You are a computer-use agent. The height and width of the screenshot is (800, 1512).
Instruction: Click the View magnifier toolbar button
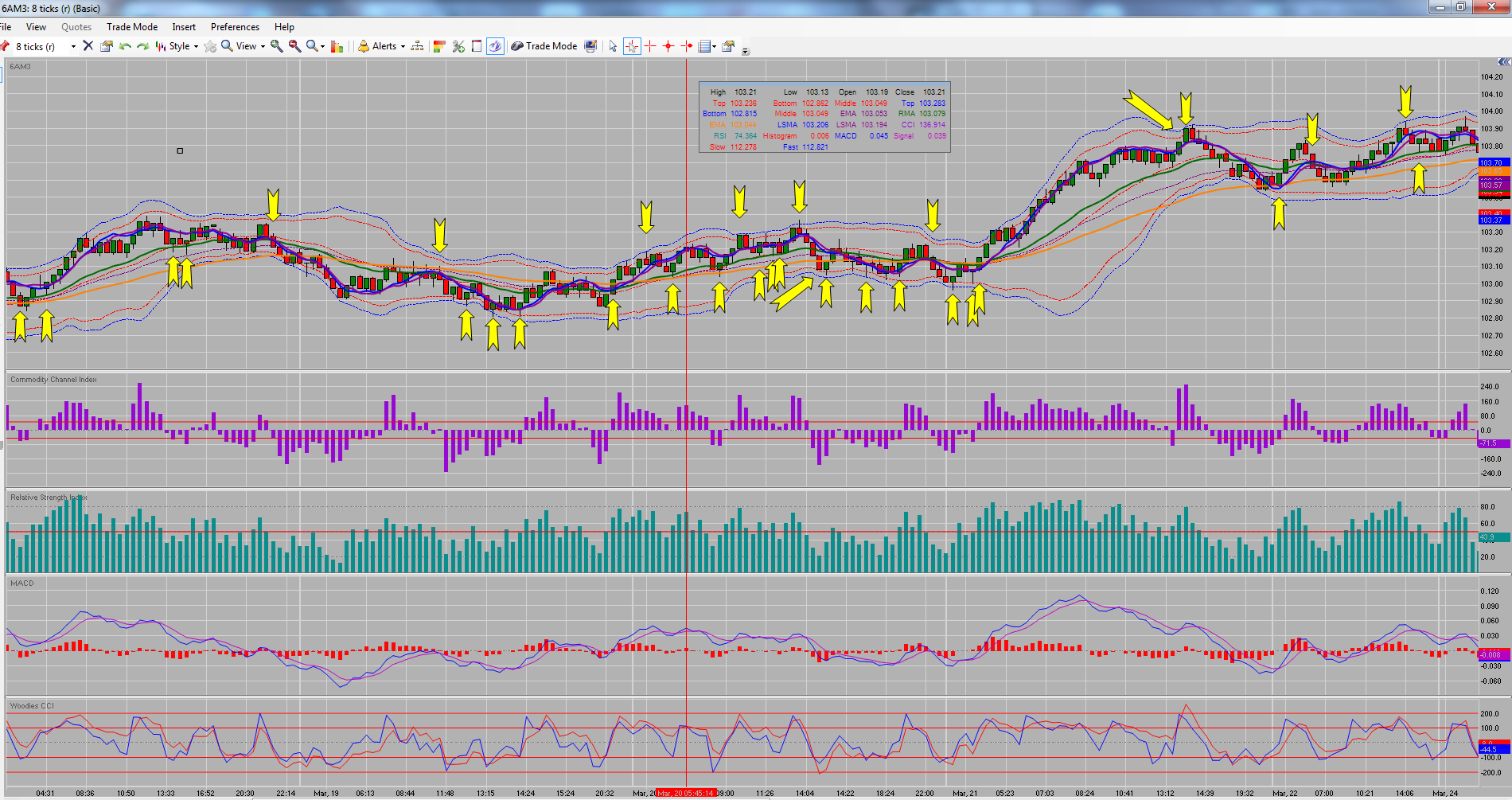(239, 46)
